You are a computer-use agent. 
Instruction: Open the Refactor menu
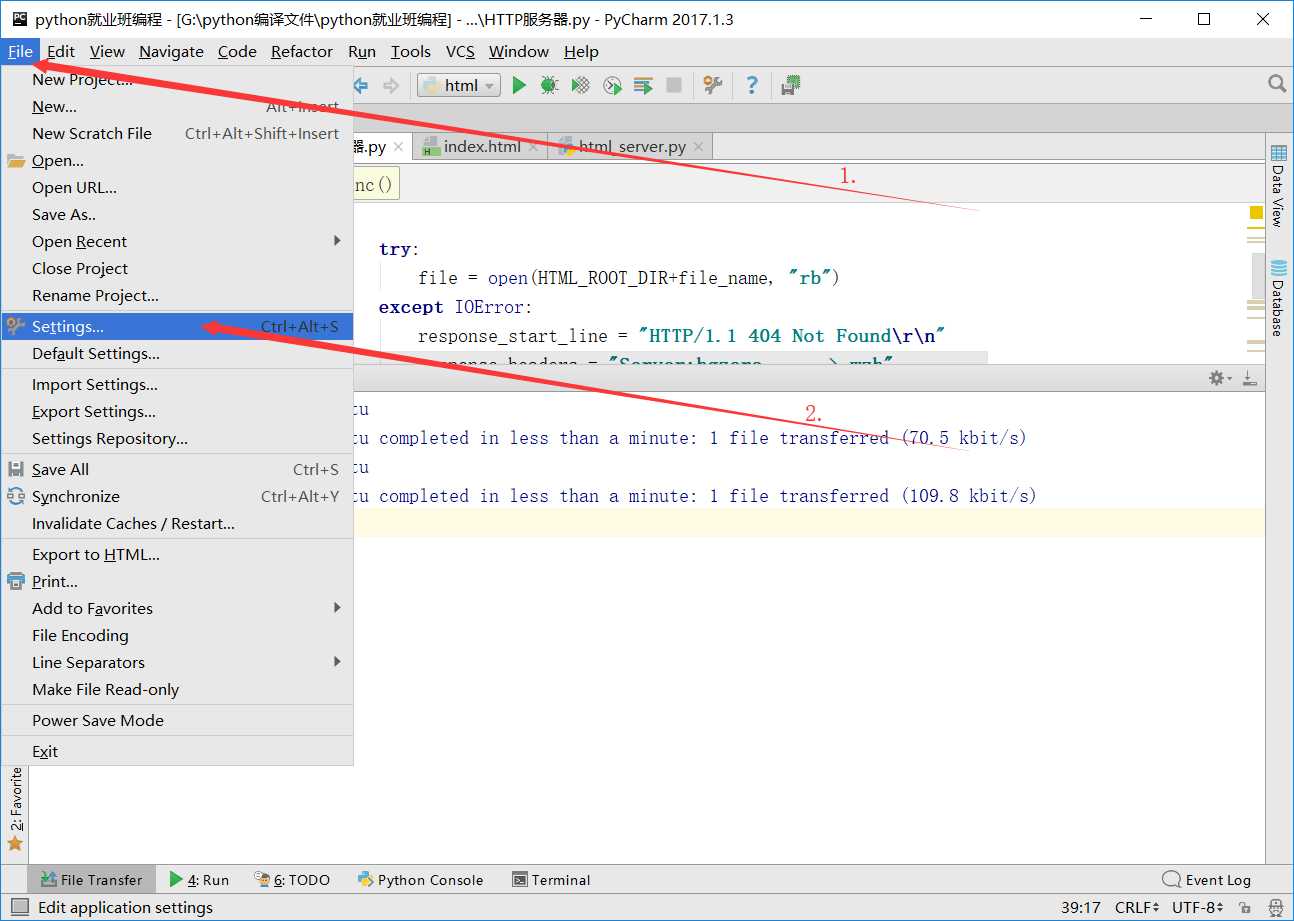302,51
